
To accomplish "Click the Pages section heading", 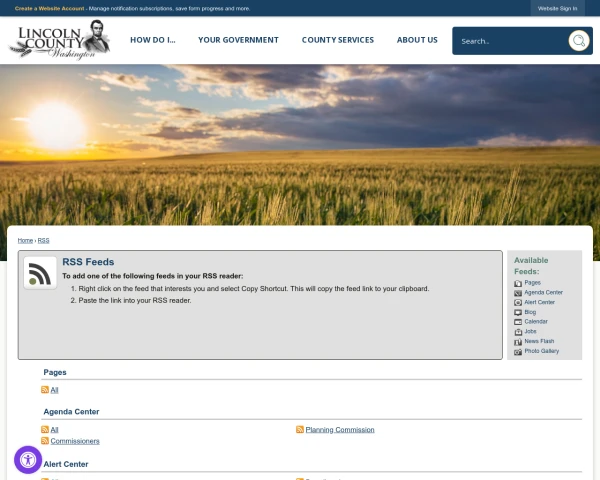I will [55, 372].
